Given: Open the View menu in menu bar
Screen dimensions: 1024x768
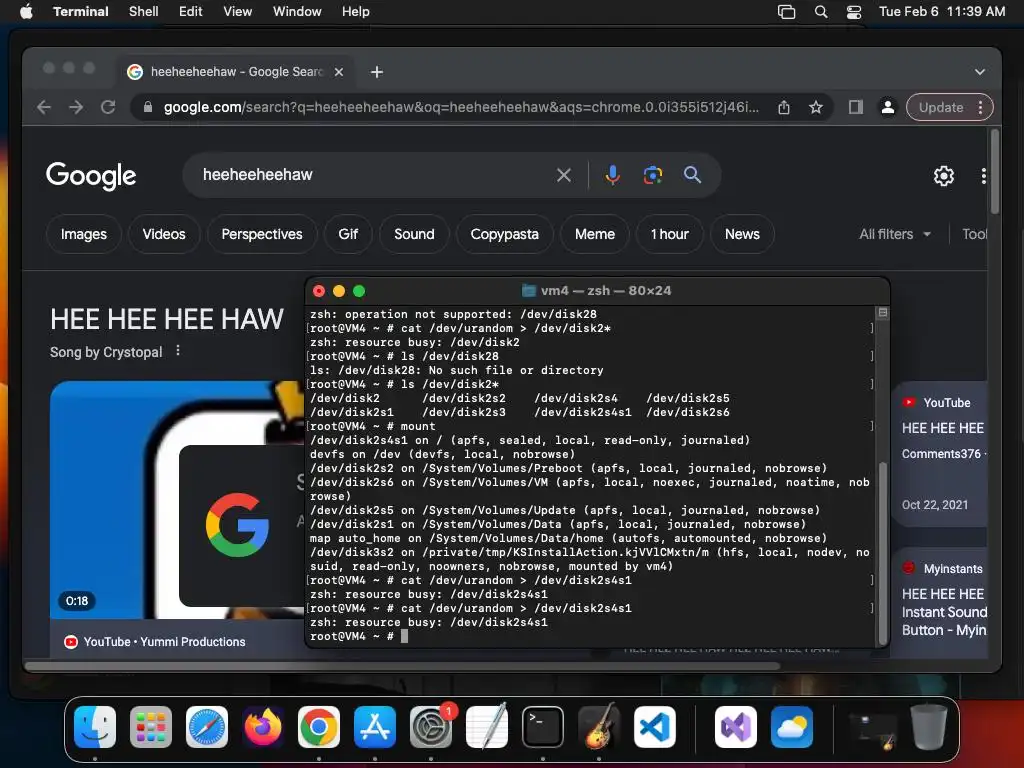Looking at the screenshot, I should (238, 11).
